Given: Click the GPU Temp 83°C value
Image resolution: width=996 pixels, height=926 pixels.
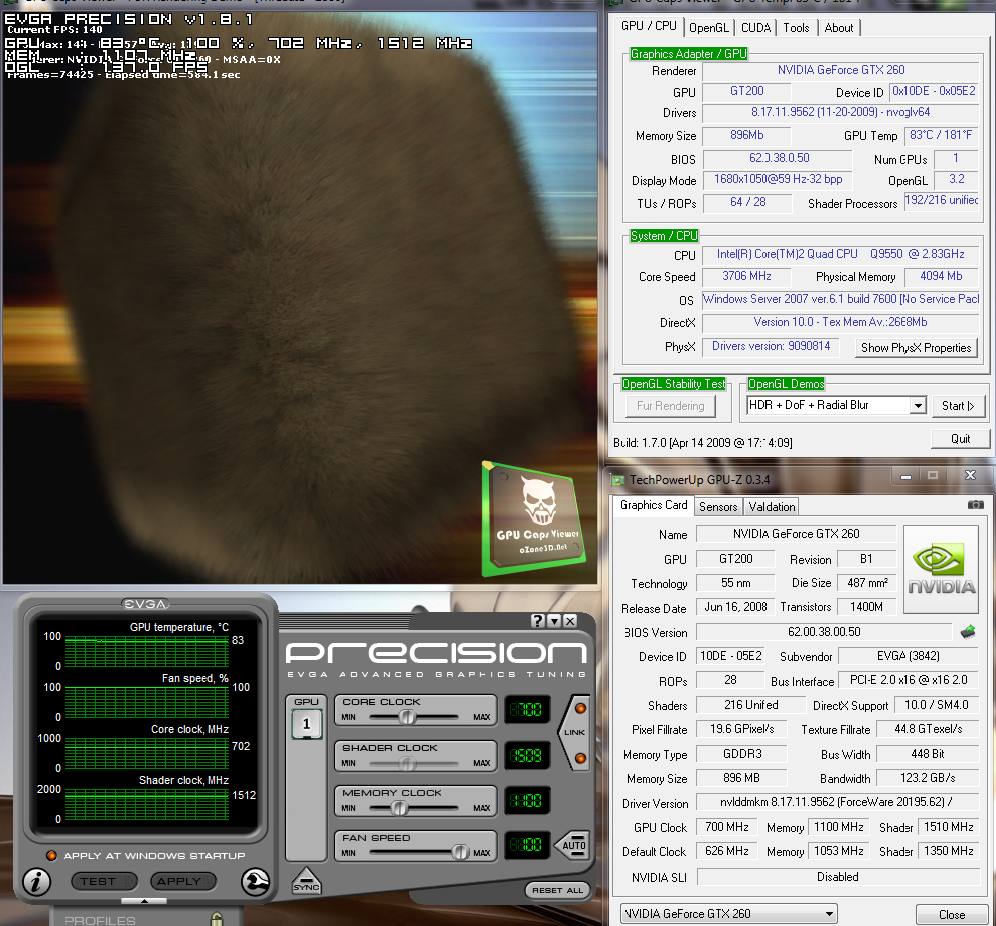Looking at the screenshot, I should (x=941, y=135).
